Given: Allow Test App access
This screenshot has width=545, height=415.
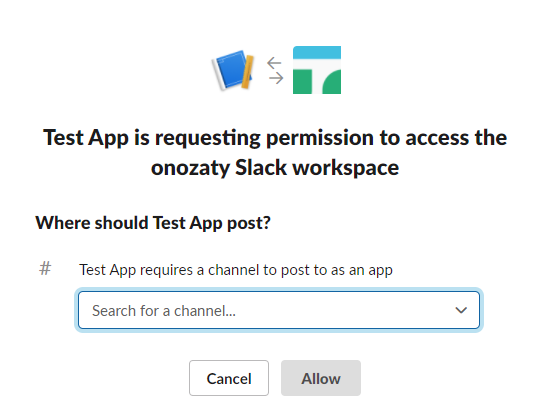Looking at the screenshot, I should pos(321,378).
